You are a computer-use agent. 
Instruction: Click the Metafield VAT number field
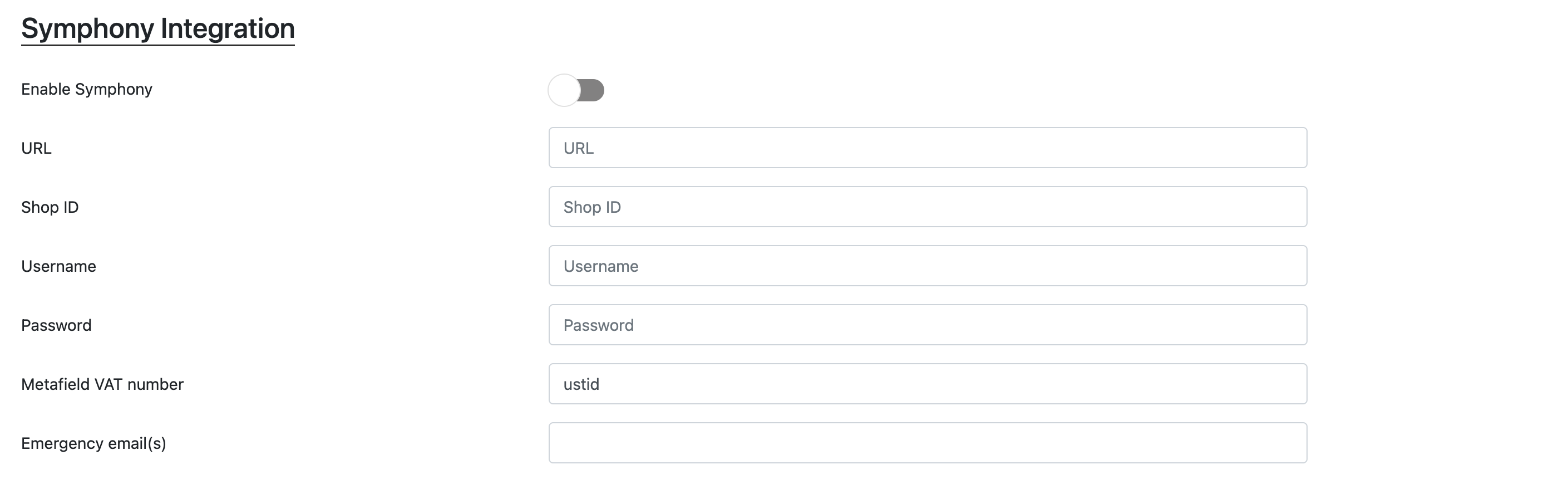coord(927,384)
